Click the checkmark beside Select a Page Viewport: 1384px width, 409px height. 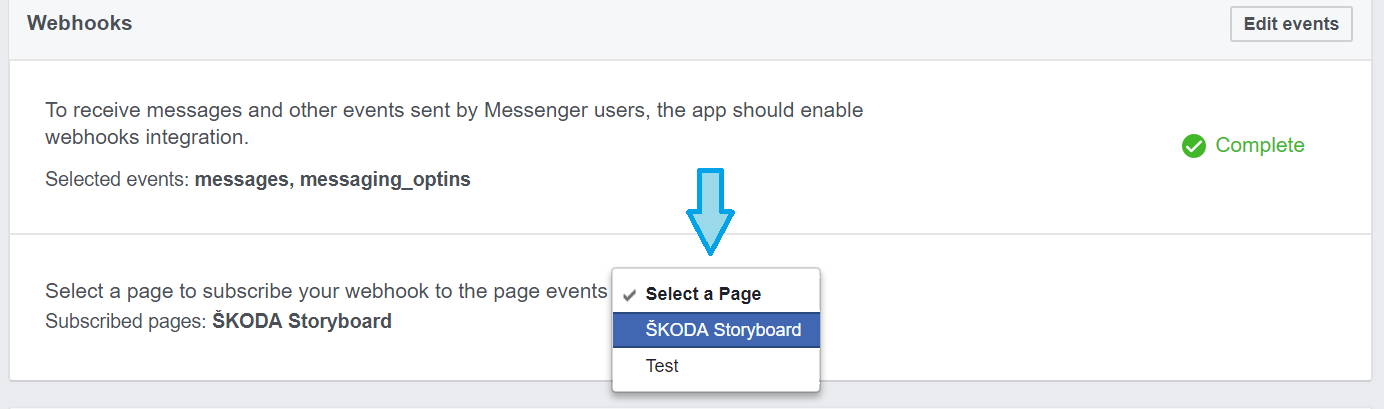[629, 294]
